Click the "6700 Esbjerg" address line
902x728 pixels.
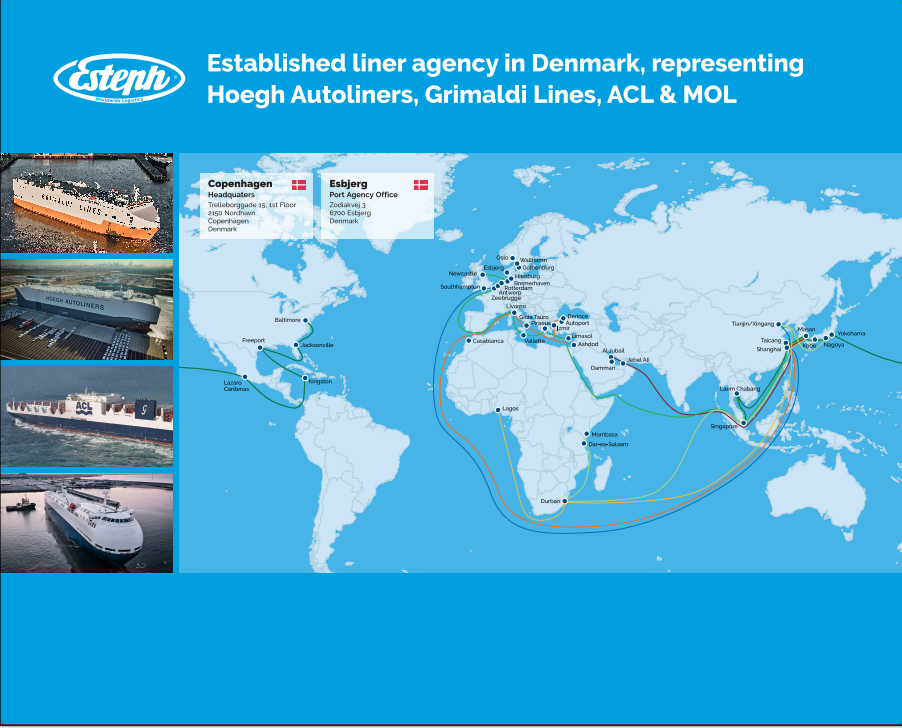click(350, 213)
